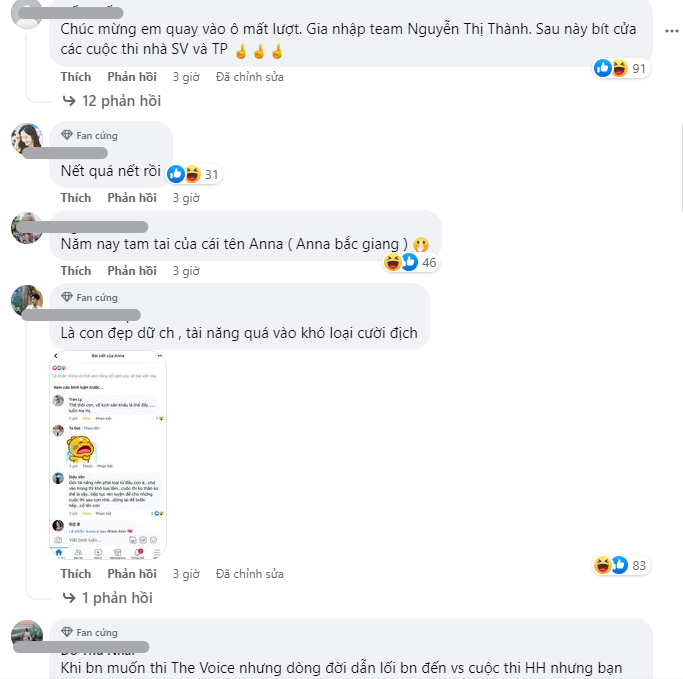Like the 'Chúc mừng em' comment with Thích
This screenshot has height=679, width=683.
coord(76,77)
